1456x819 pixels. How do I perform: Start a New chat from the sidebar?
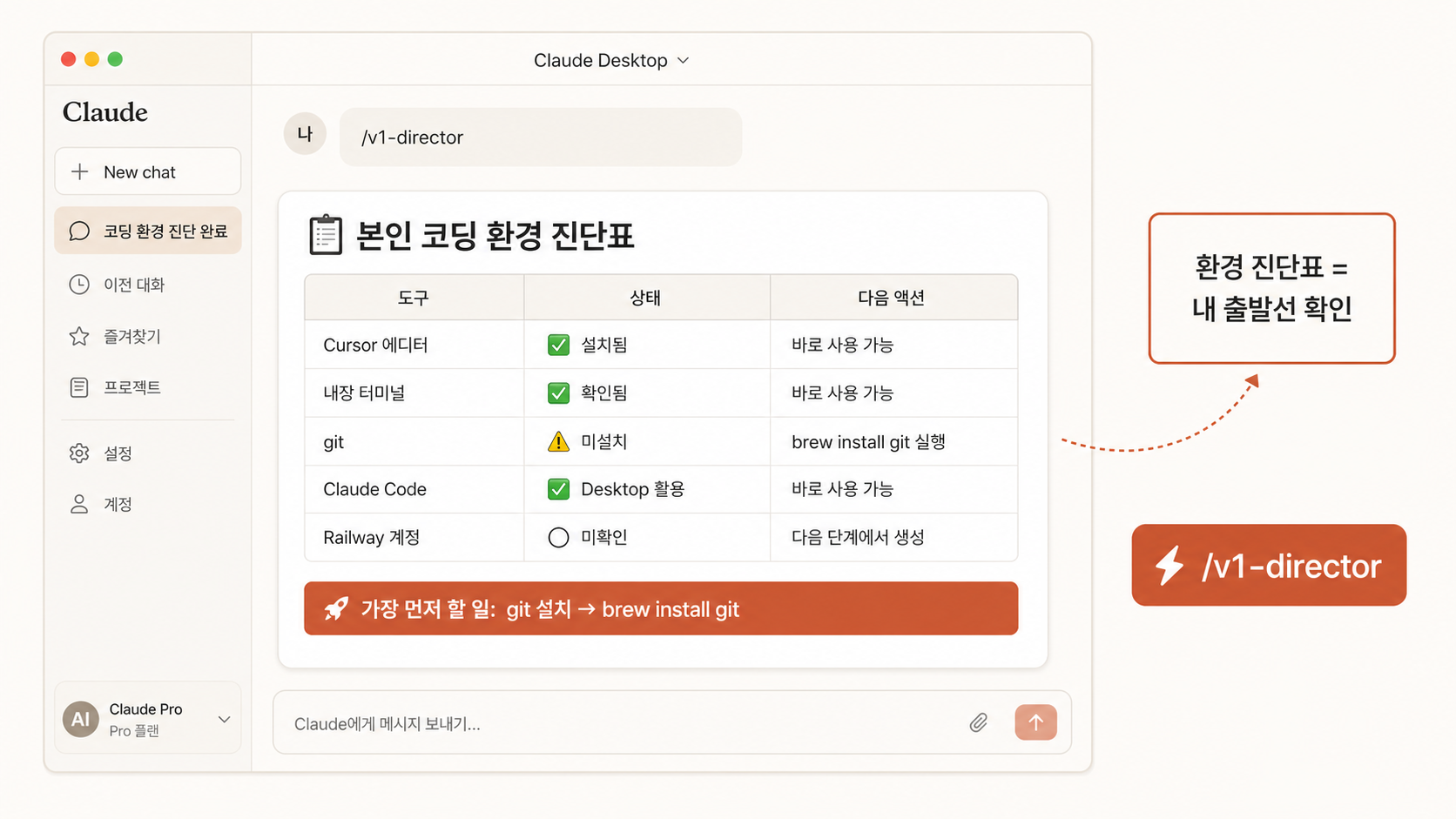click(x=147, y=171)
